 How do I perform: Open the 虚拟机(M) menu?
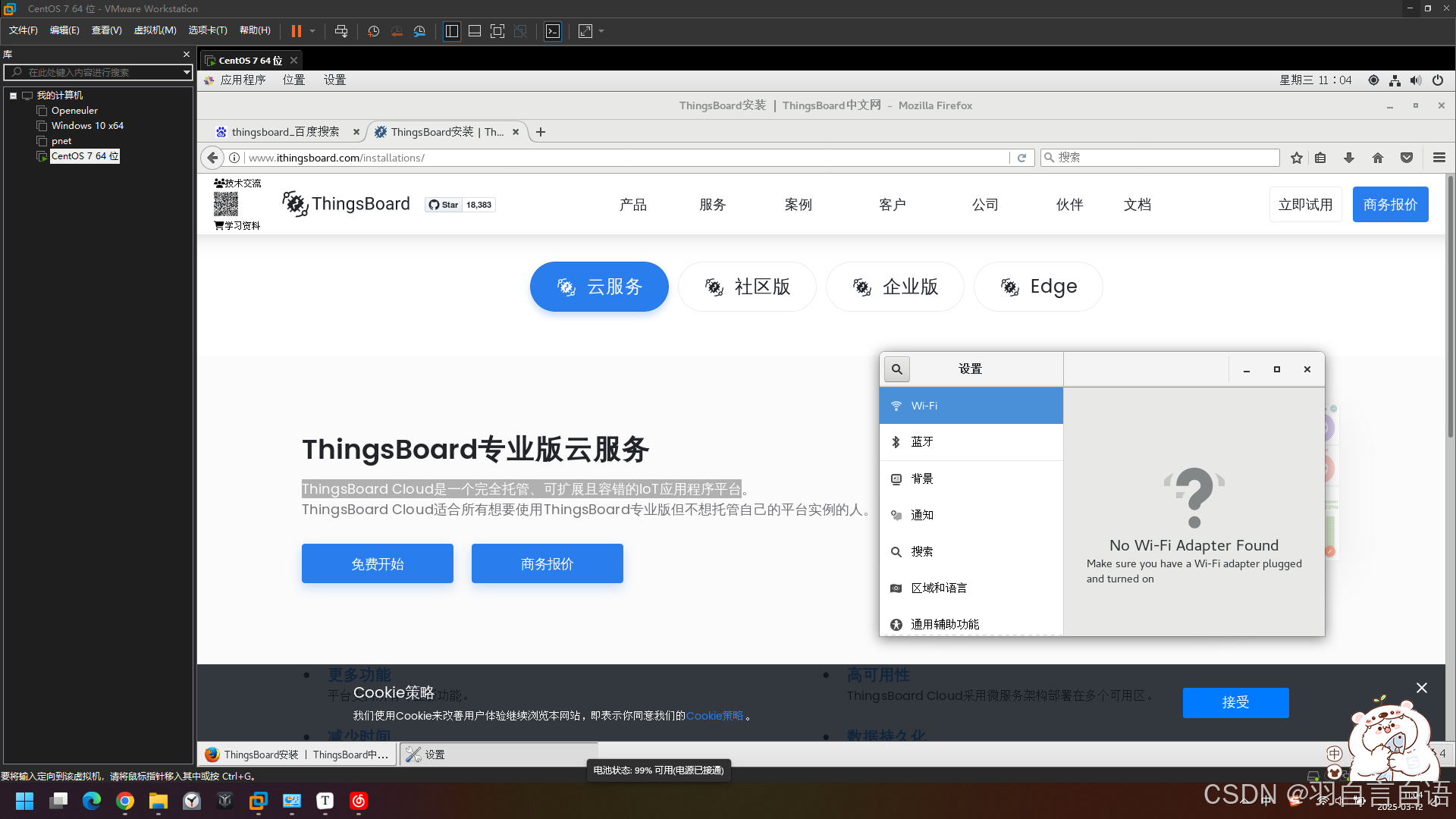155,30
